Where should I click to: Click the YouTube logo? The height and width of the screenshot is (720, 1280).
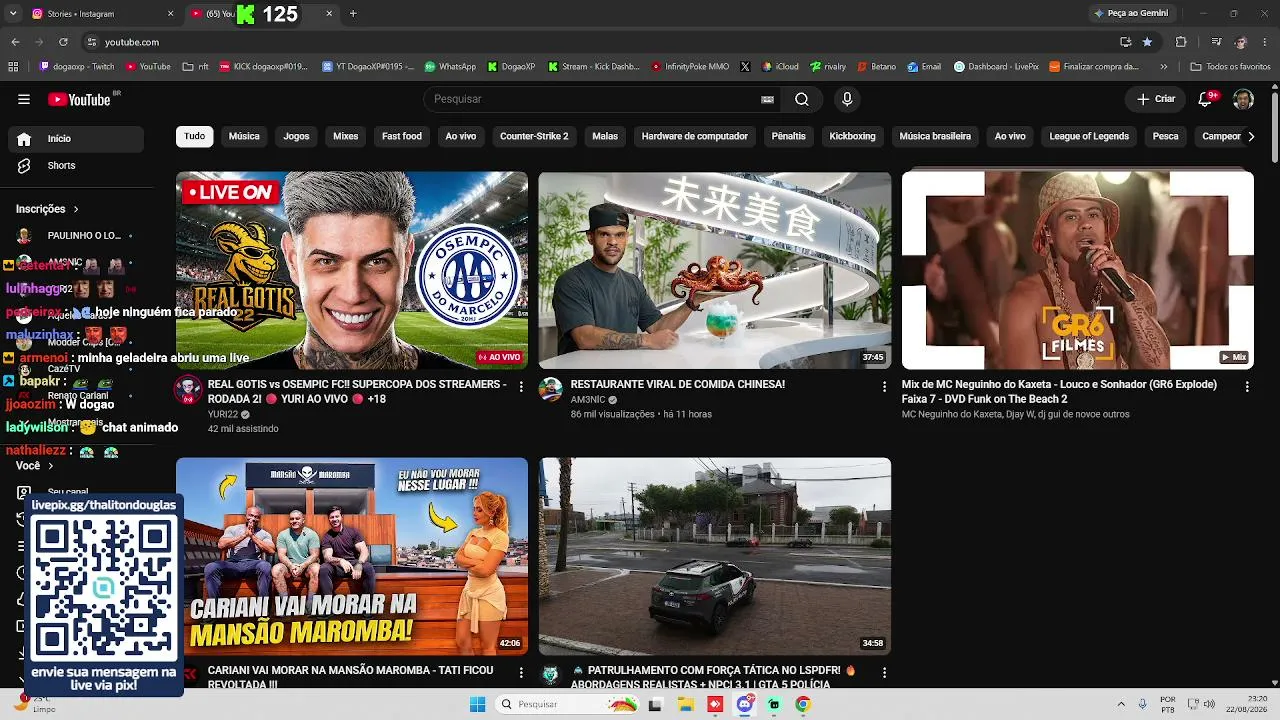[x=79, y=99]
